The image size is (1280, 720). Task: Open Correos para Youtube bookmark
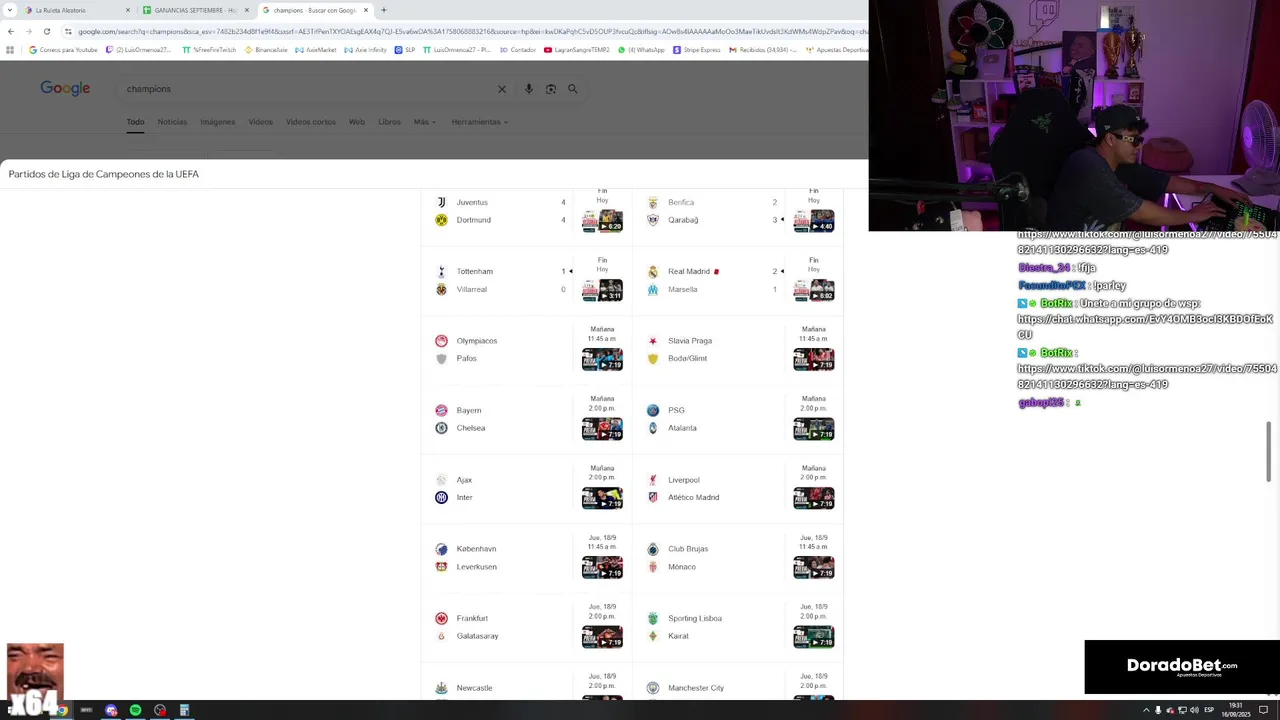pyautogui.click(x=63, y=50)
